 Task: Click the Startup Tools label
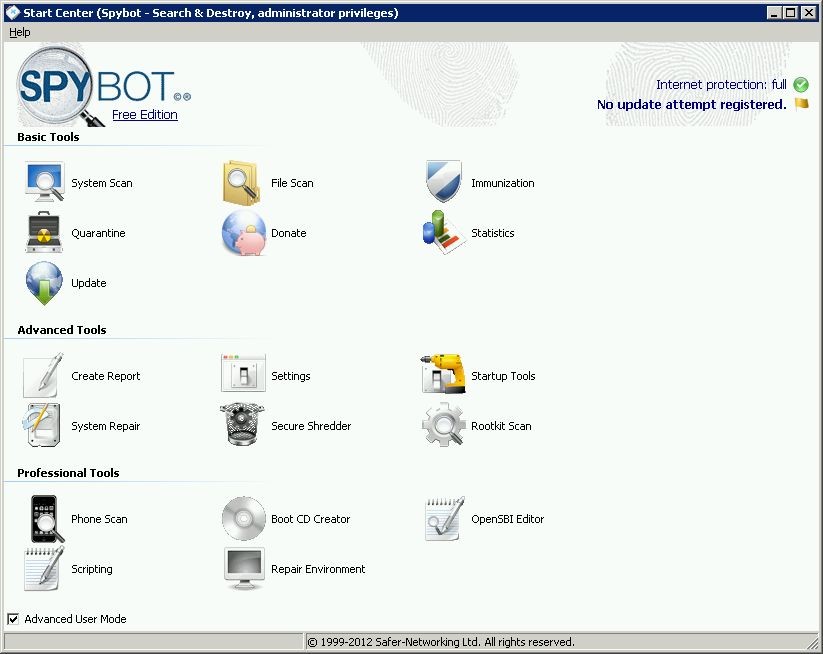[503, 376]
